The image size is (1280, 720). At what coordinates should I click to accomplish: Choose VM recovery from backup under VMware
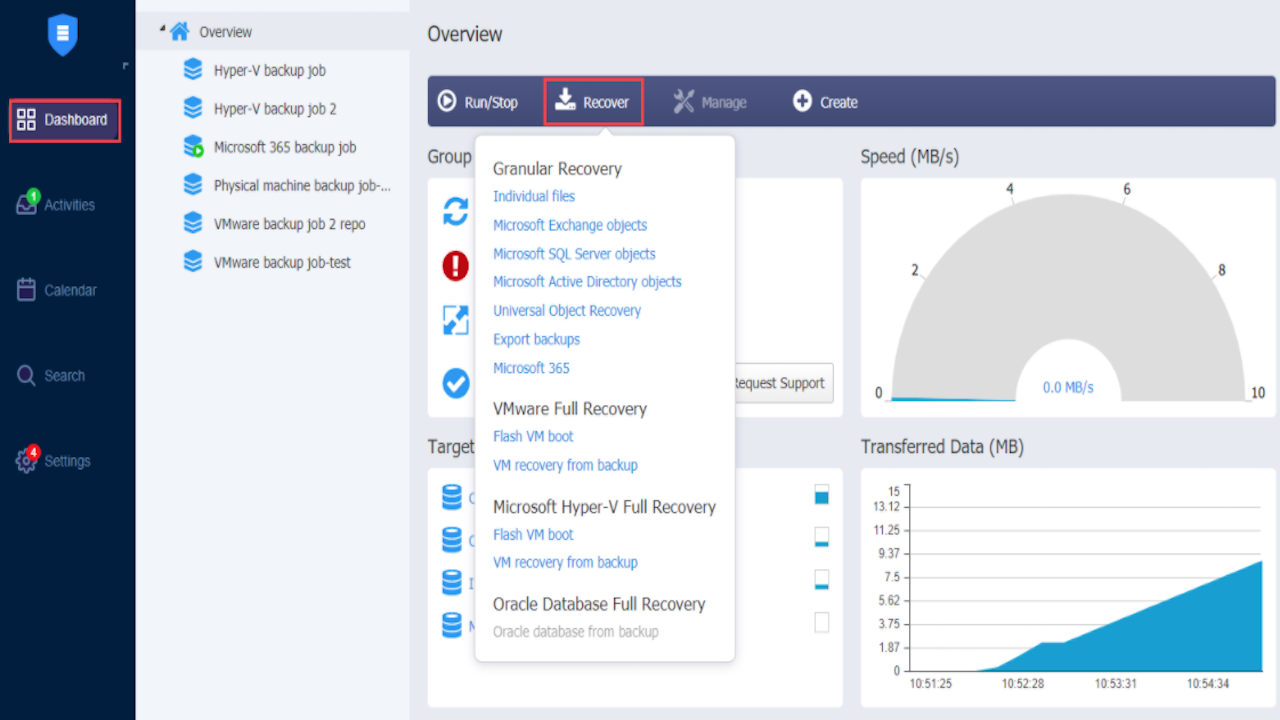tap(565, 466)
